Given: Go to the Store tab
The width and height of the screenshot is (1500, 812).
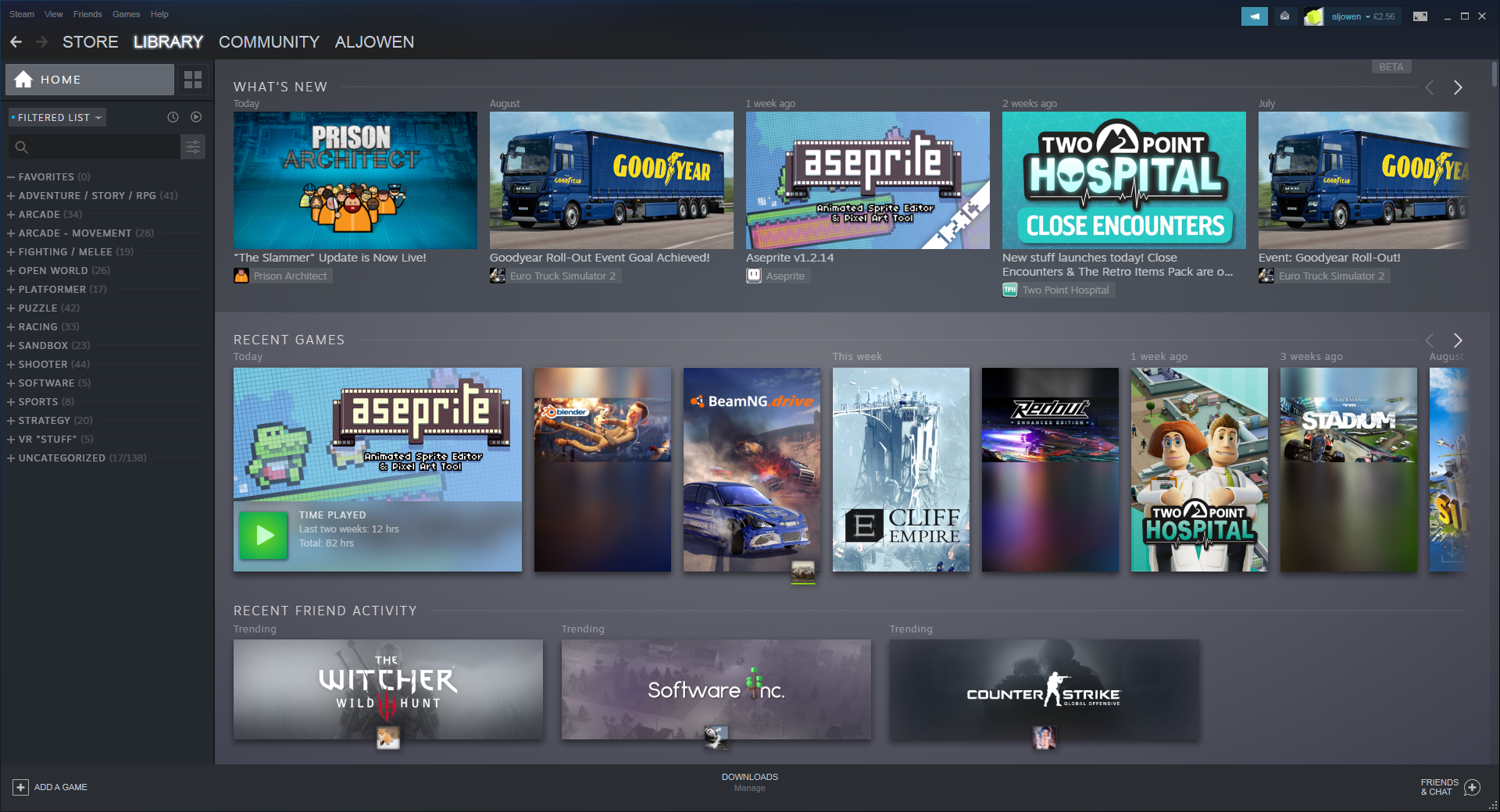Looking at the screenshot, I should (91, 42).
